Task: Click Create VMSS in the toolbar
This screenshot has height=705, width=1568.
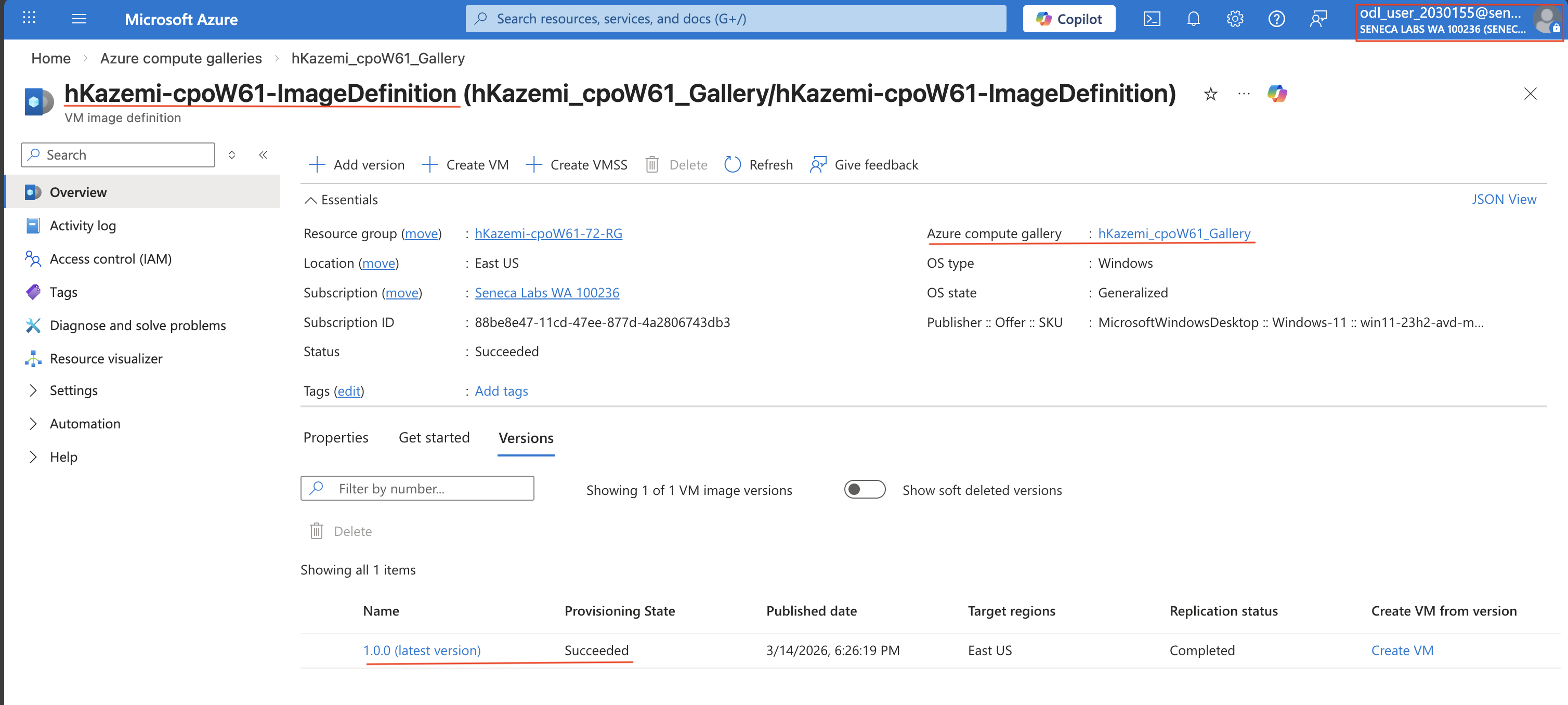Action: pyautogui.click(x=576, y=164)
